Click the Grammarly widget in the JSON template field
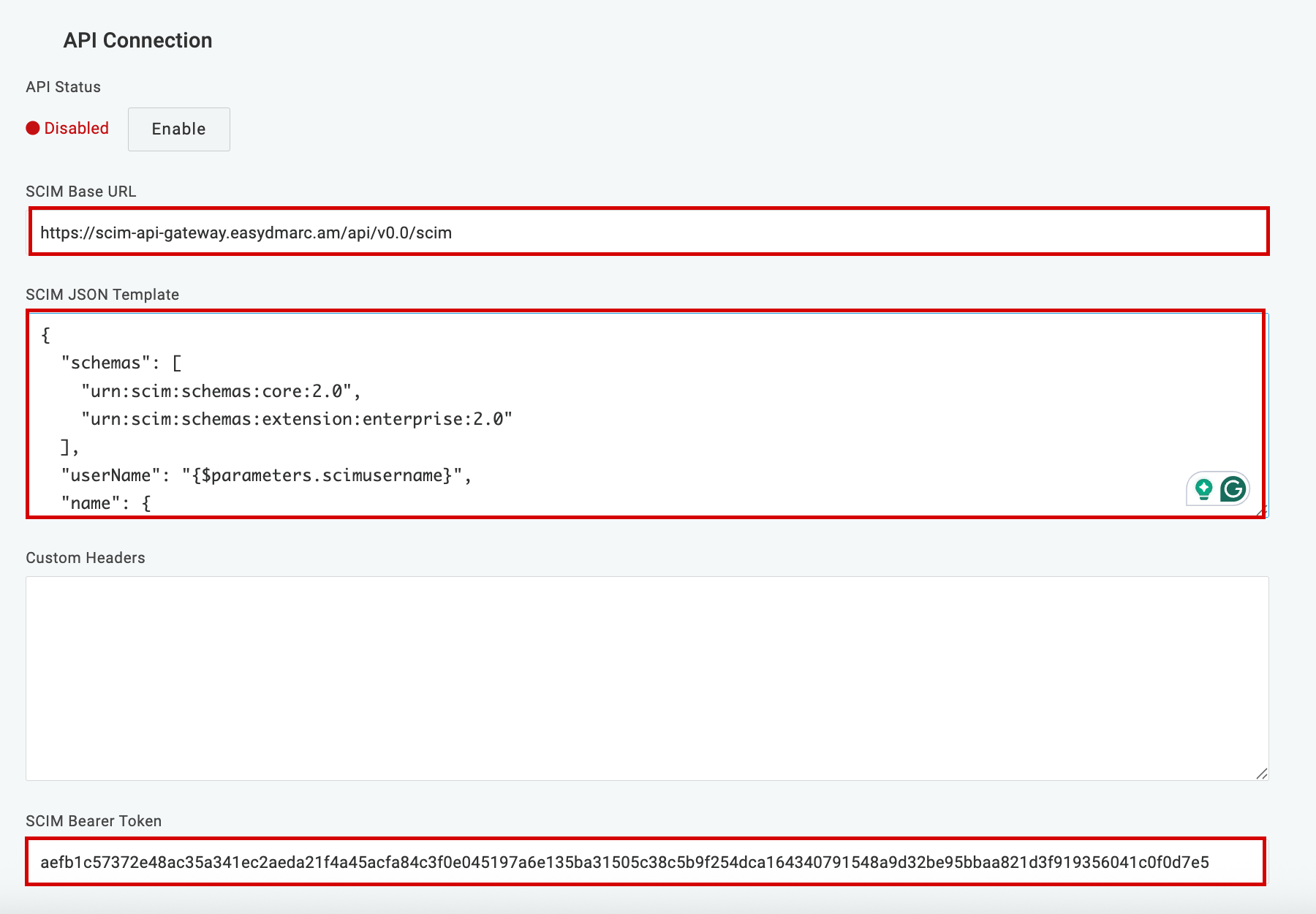This screenshot has height=914, width=1316. click(1217, 490)
